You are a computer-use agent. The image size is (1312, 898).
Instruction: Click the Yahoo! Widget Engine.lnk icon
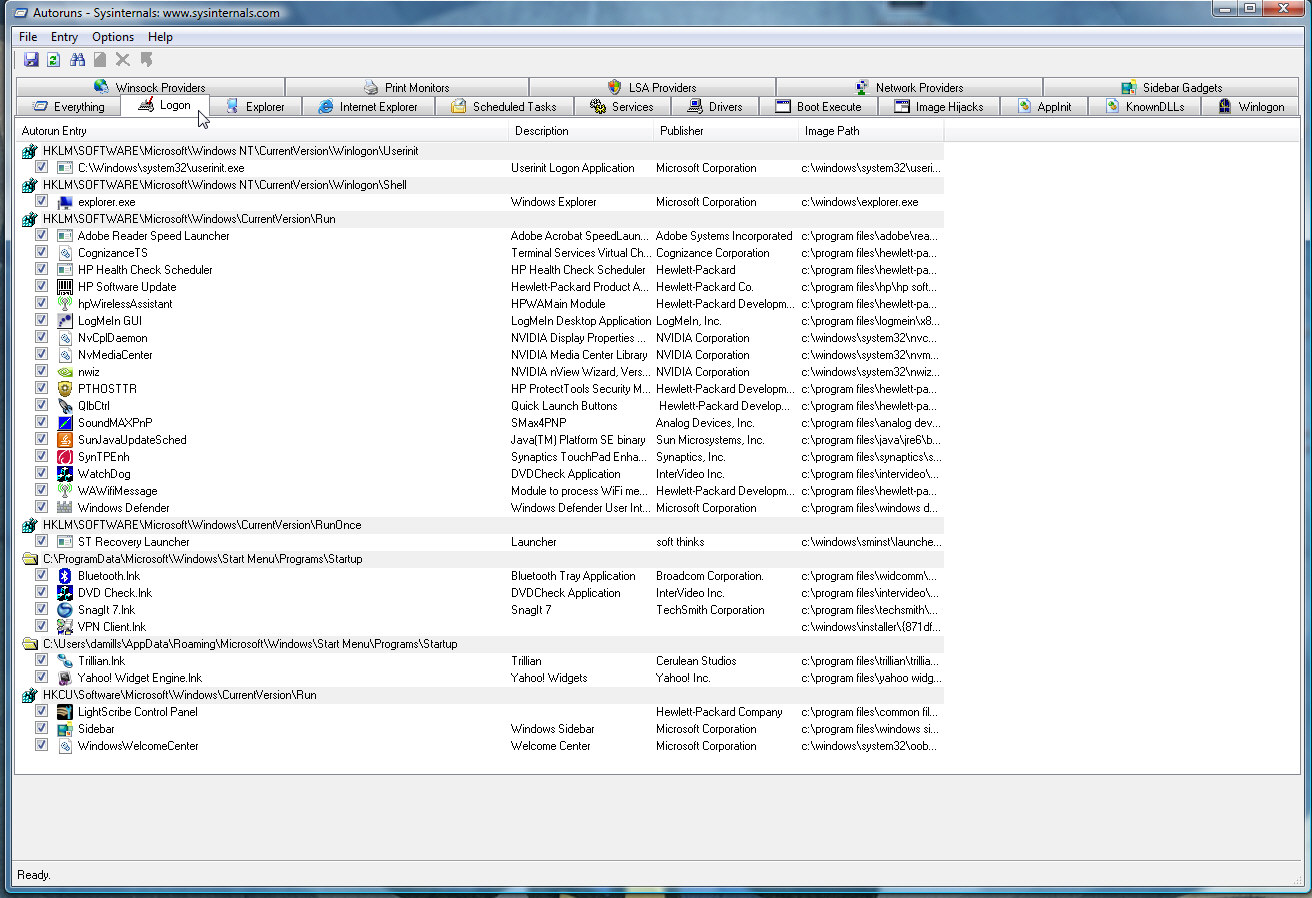(65, 678)
